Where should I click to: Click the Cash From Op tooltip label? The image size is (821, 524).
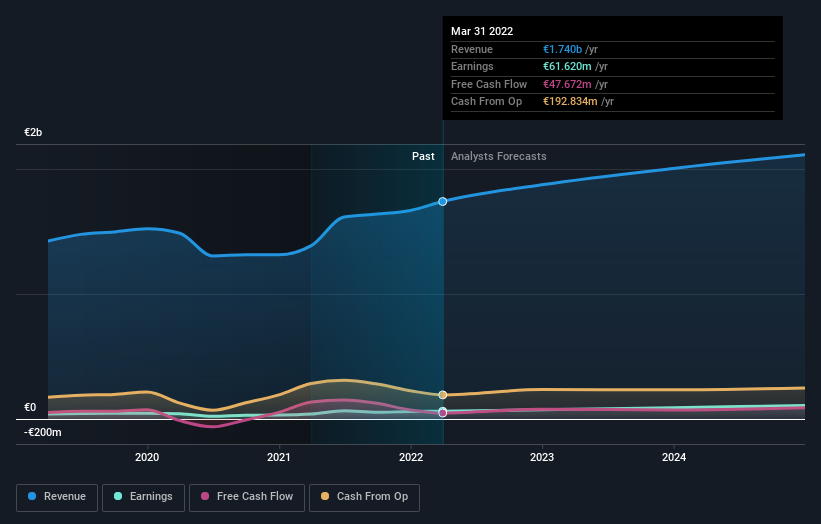(x=486, y=102)
